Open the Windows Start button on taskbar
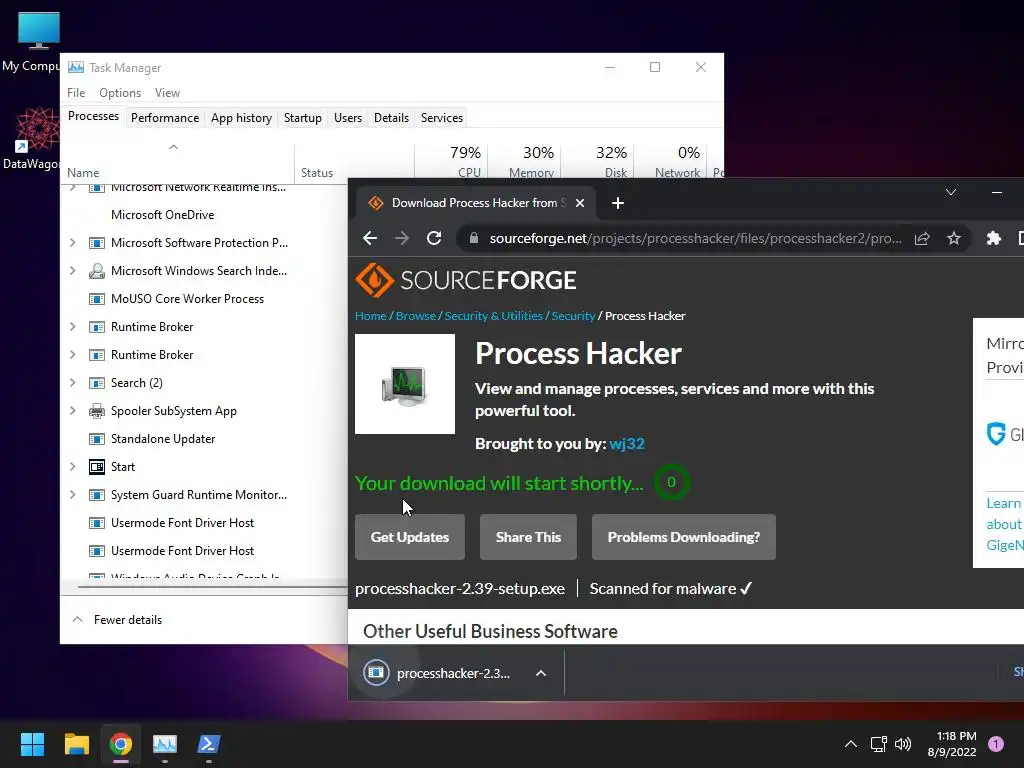This screenshot has width=1024, height=768. [32, 744]
